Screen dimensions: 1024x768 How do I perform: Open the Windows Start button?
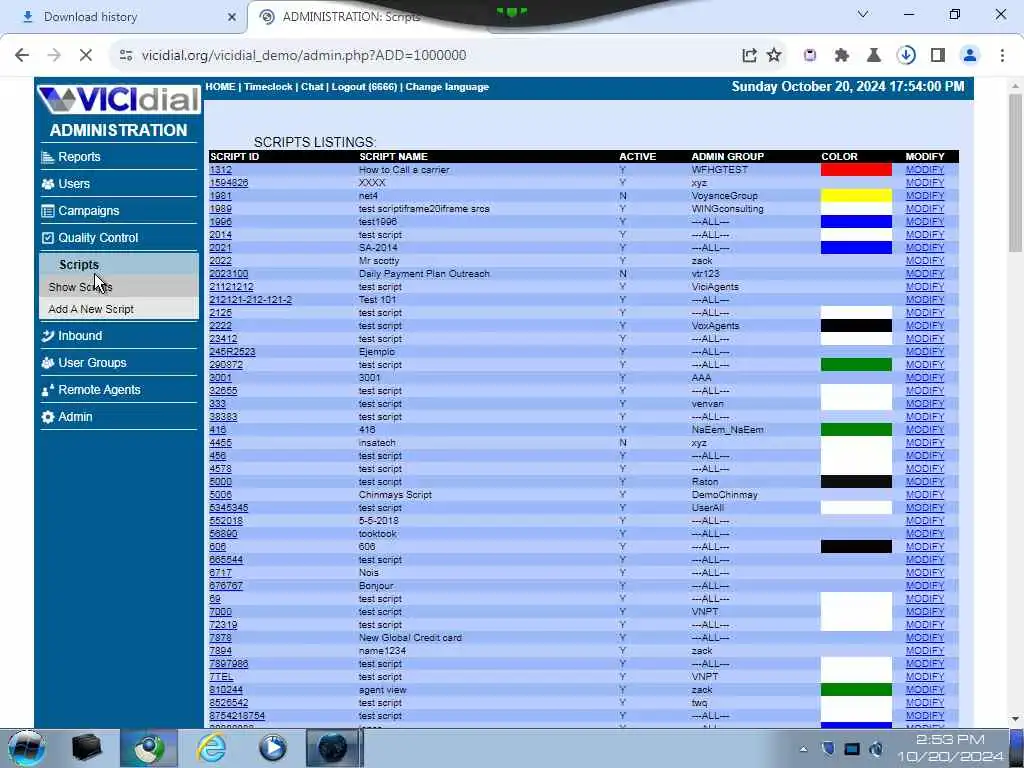pyautogui.click(x=26, y=748)
